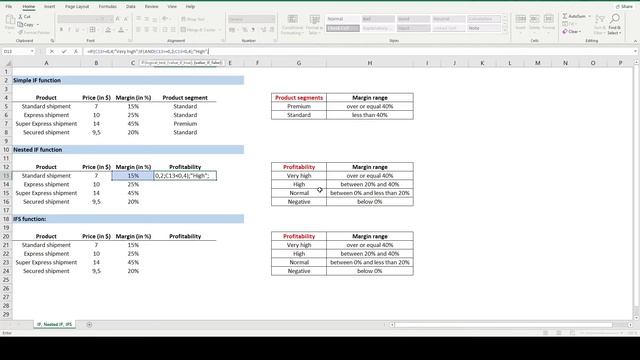Click the Format cells icon
This screenshot has height=360, width=640.
[x=549, y=22]
